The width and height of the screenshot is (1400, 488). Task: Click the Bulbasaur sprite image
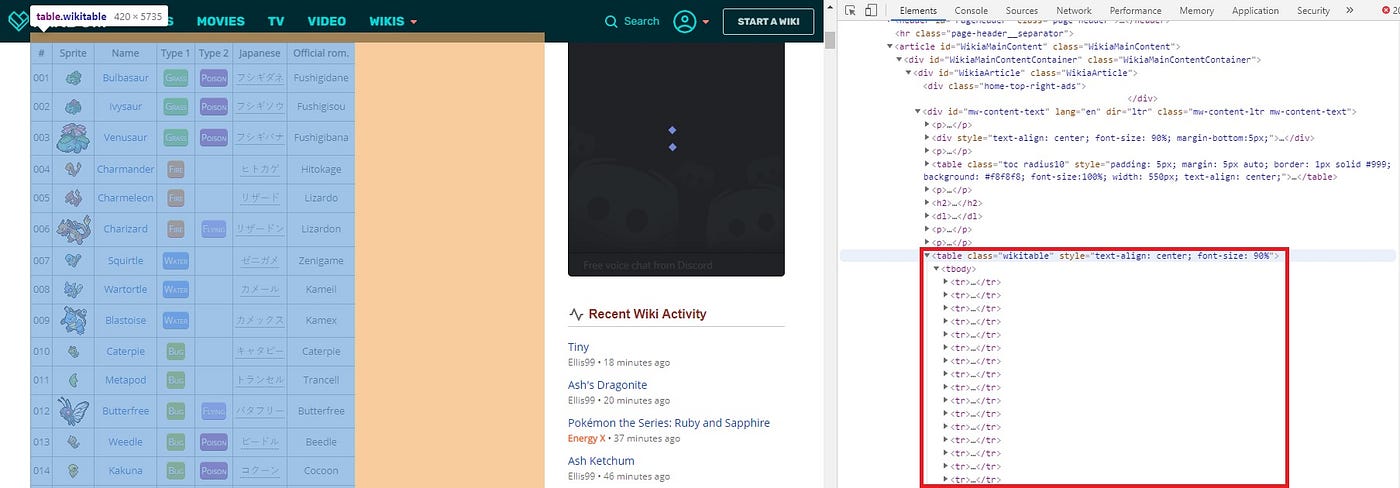pyautogui.click(x=73, y=78)
